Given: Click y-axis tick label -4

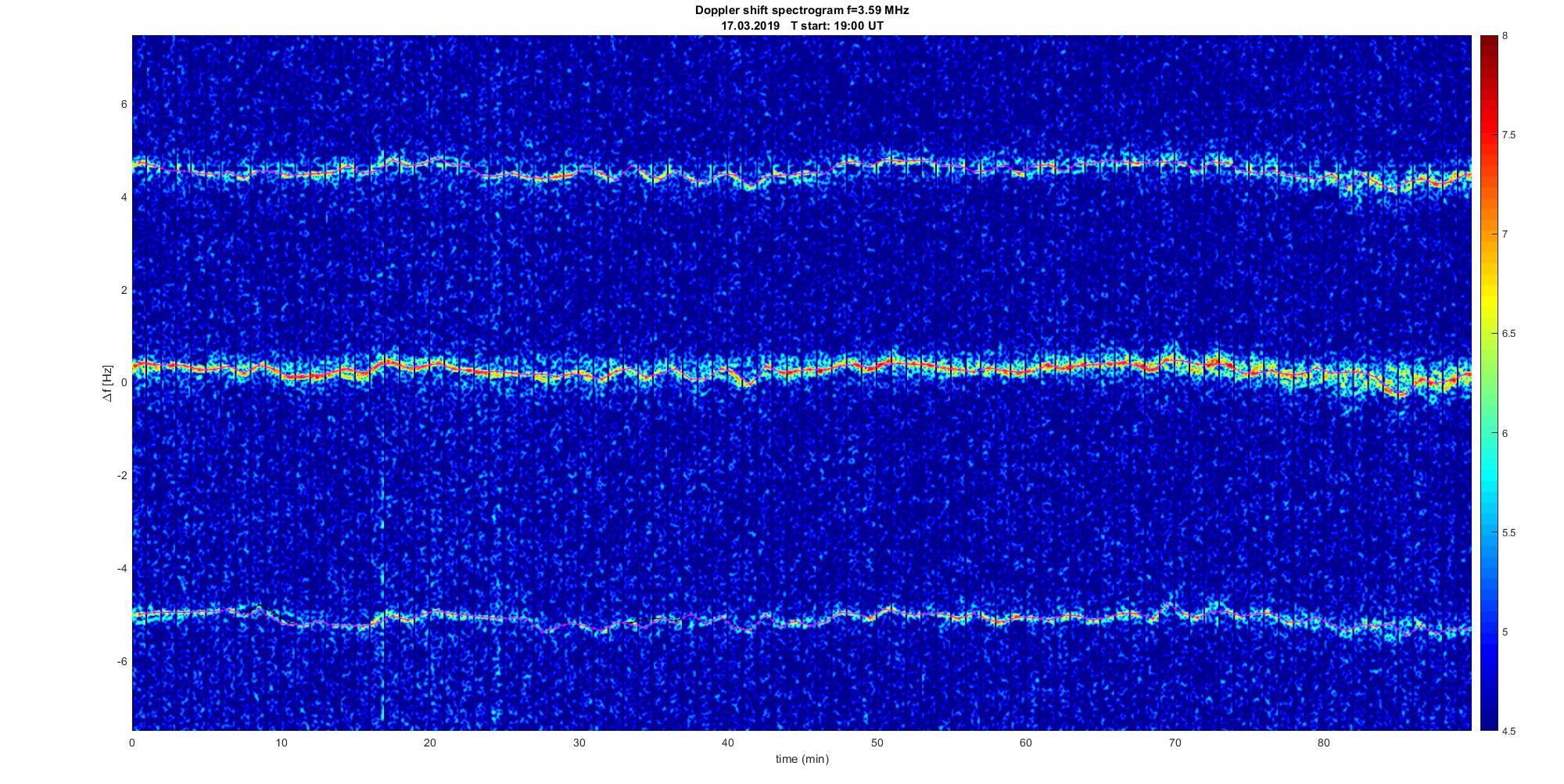Looking at the screenshot, I should click(122, 569).
